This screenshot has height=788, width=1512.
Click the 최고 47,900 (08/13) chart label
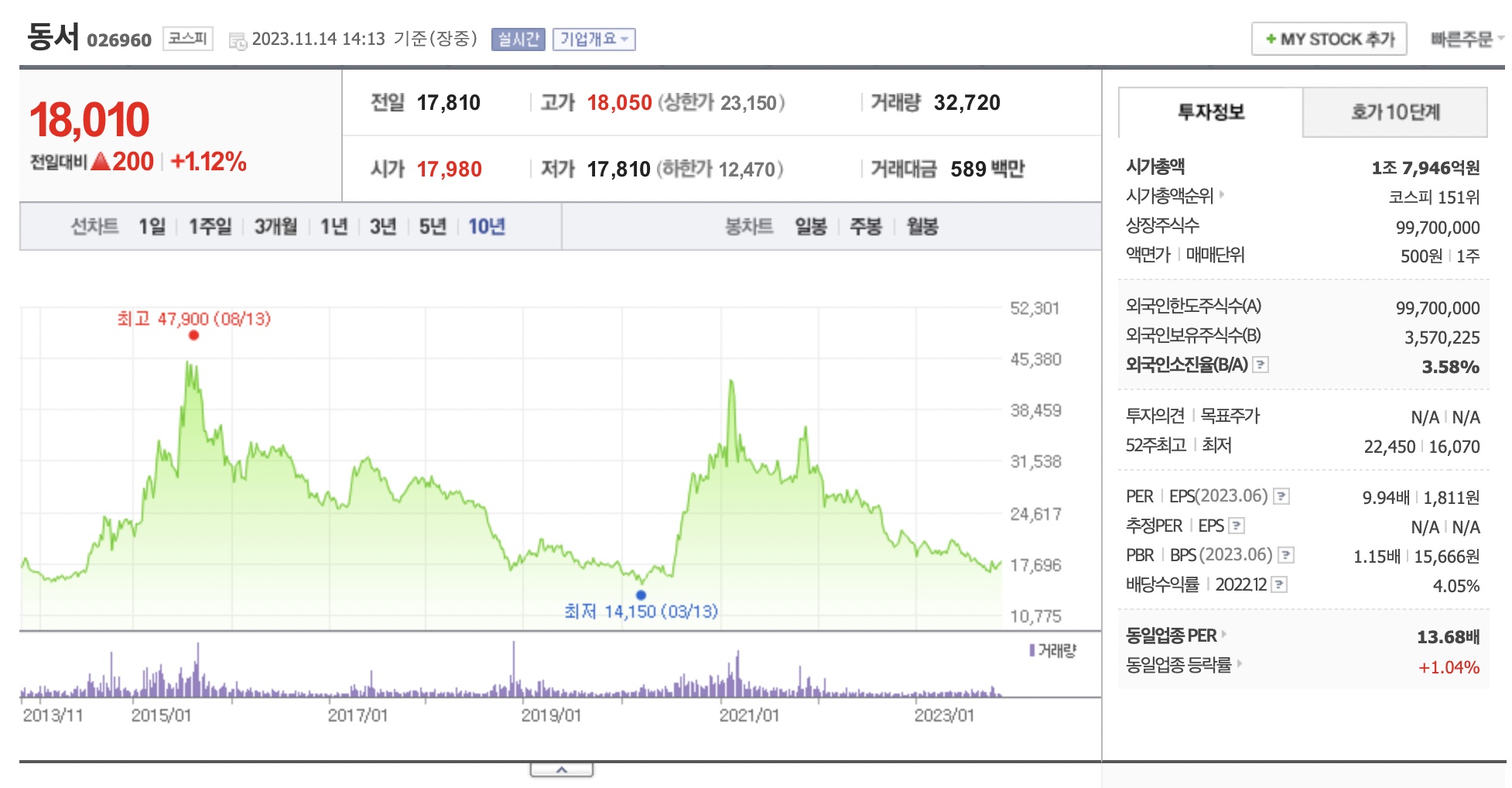click(193, 318)
